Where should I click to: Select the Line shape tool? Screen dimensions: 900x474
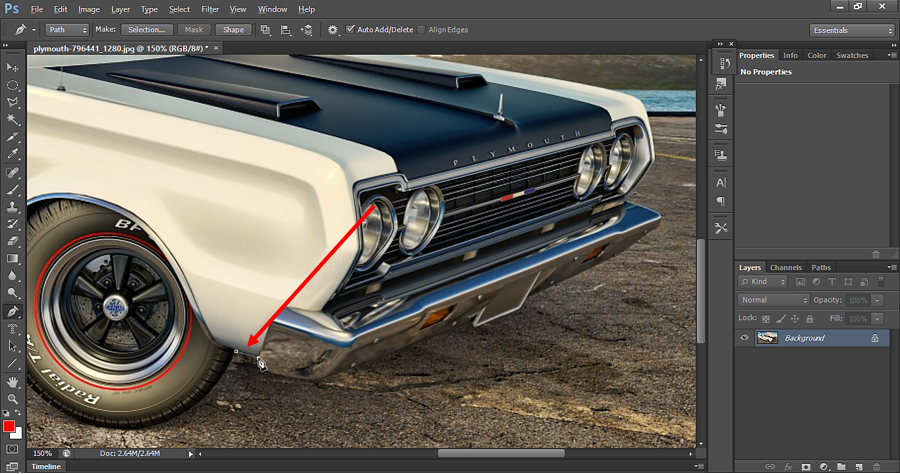pyautogui.click(x=12, y=363)
